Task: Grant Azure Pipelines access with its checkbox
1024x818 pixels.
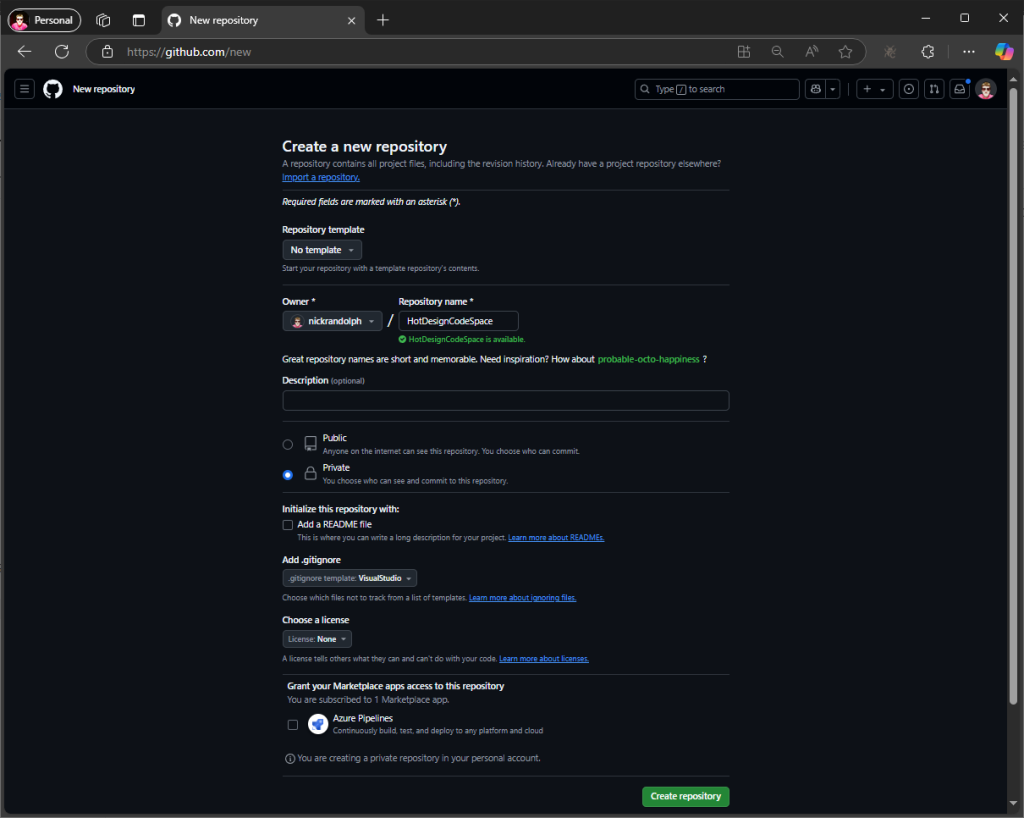Action: tap(292, 723)
